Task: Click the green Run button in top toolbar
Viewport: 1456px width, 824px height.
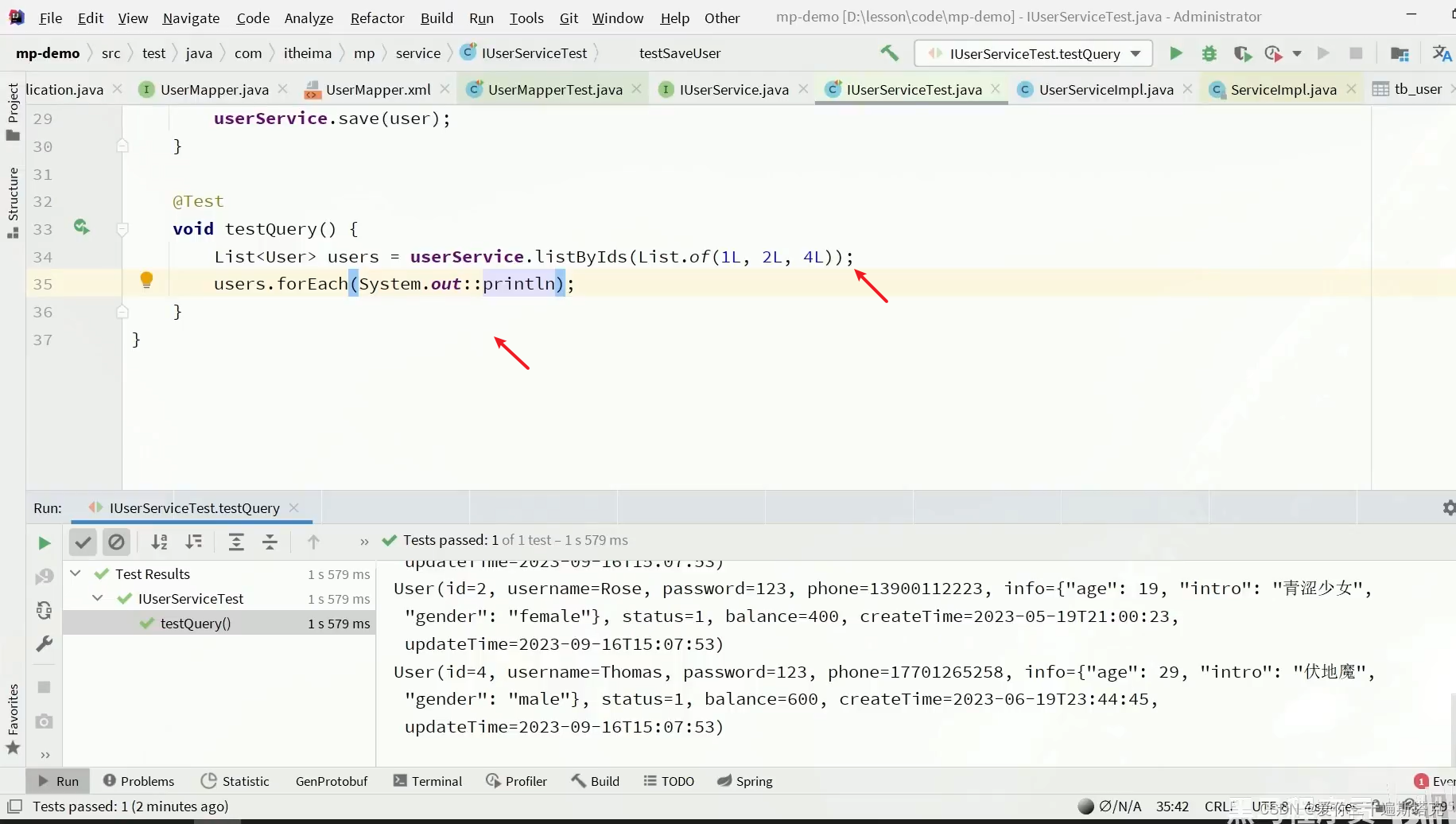Action: (x=1175, y=53)
